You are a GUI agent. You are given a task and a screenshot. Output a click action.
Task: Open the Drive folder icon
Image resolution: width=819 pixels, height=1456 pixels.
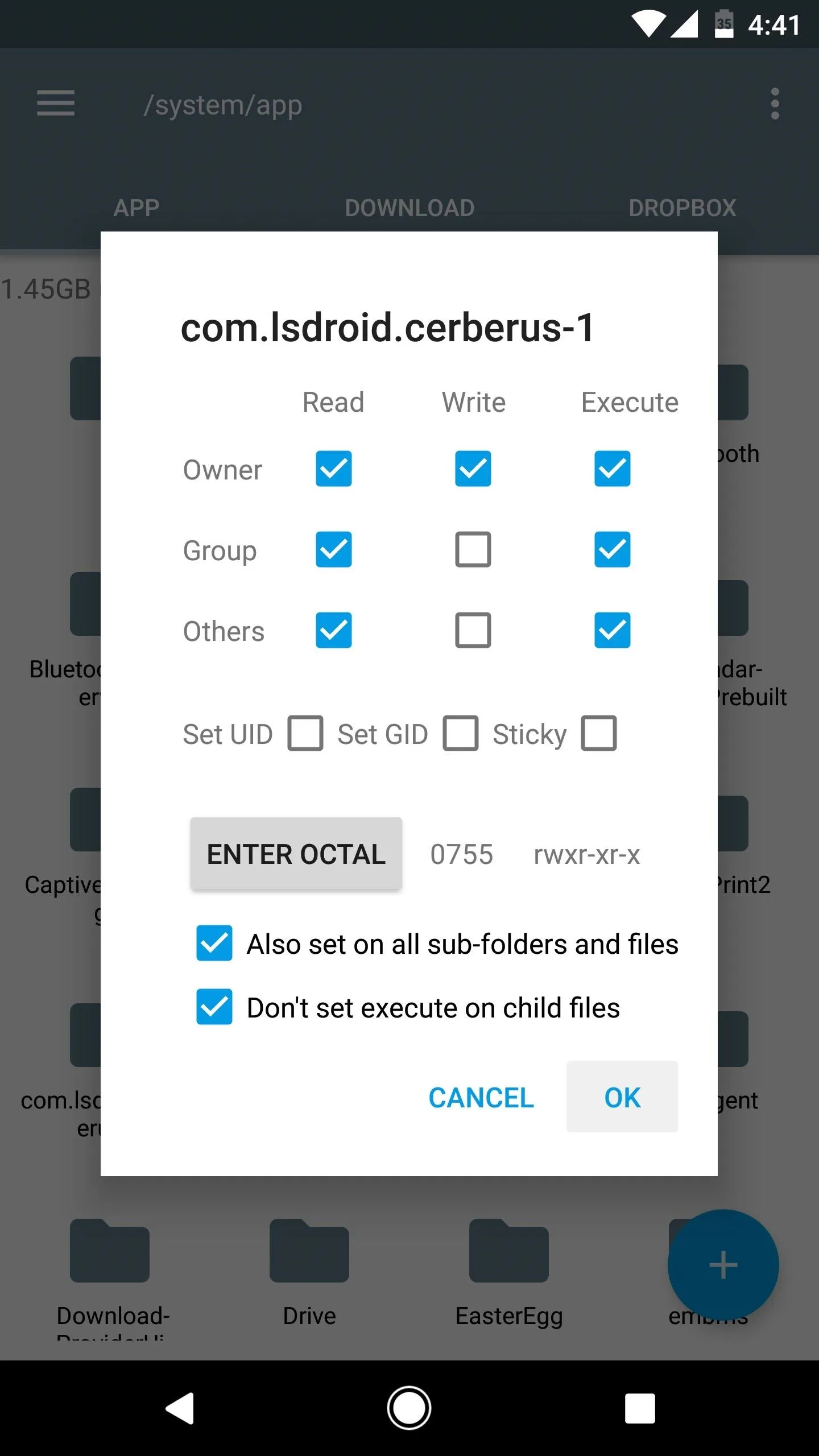pyautogui.click(x=309, y=1250)
